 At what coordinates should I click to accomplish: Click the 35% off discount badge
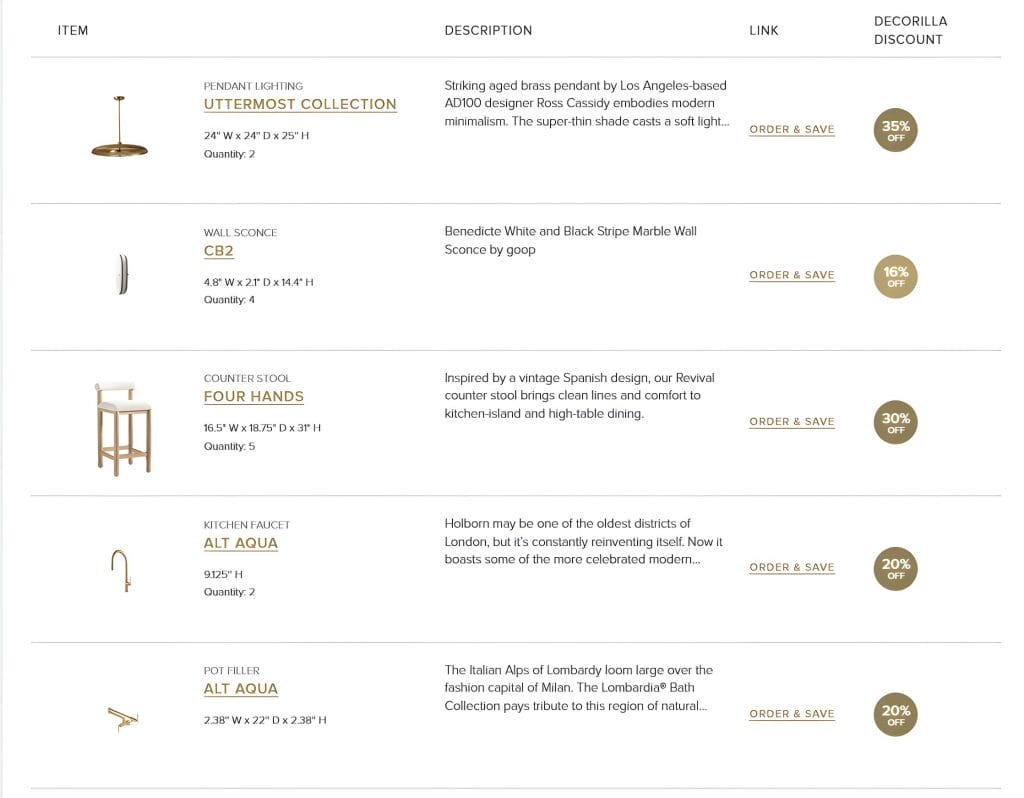point(895,131)
